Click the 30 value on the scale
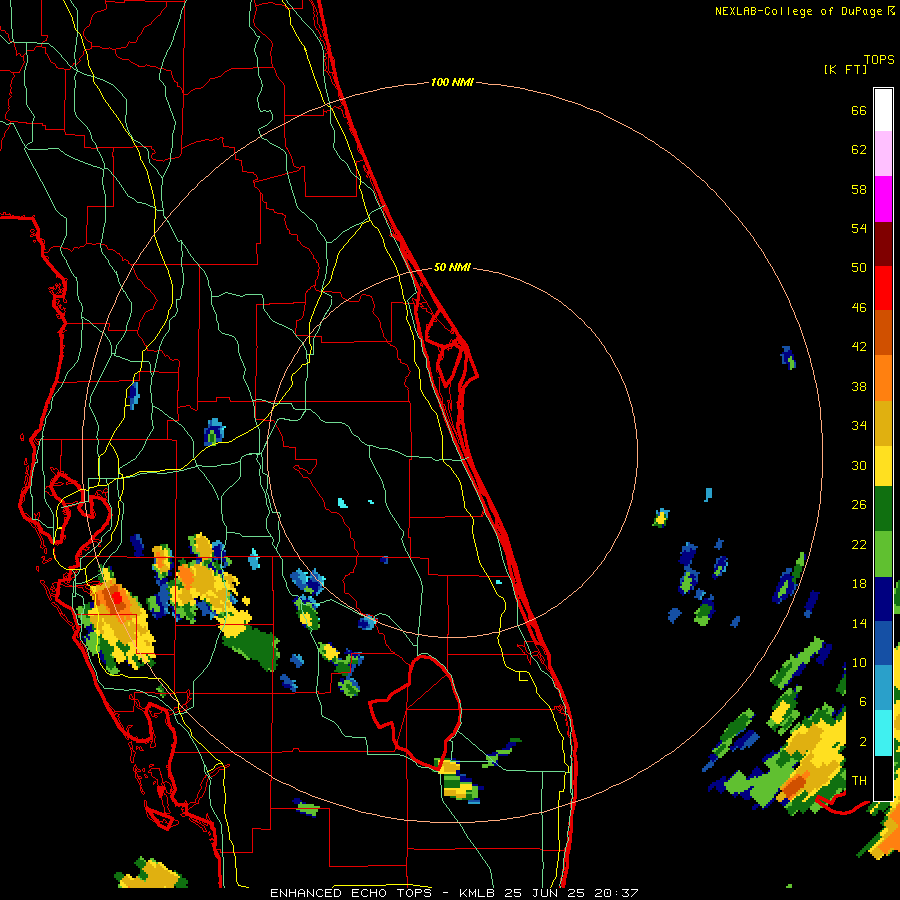 (x=859, y=465)
